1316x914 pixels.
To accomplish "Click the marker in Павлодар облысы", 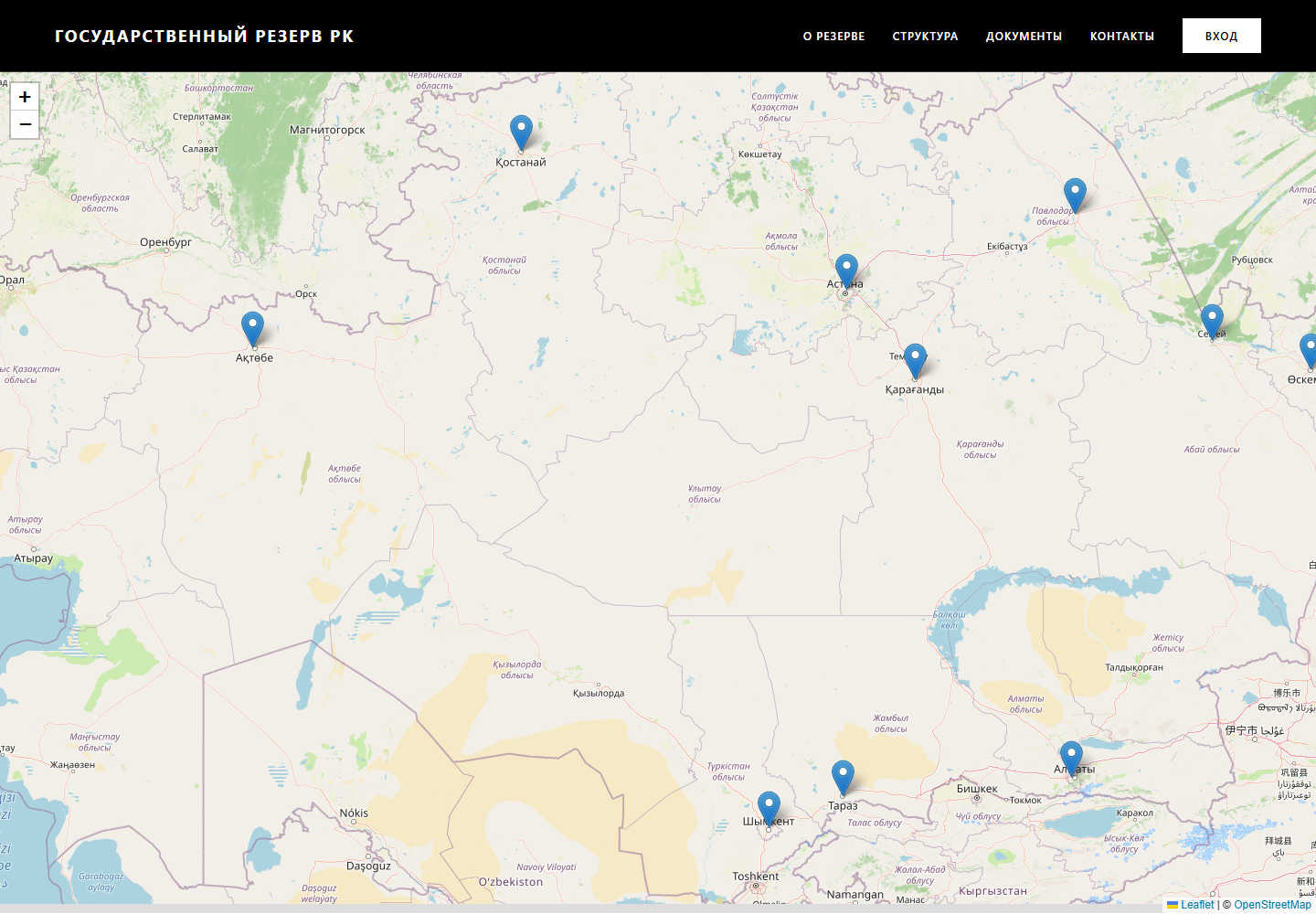I will click(x=1075, y=196).
